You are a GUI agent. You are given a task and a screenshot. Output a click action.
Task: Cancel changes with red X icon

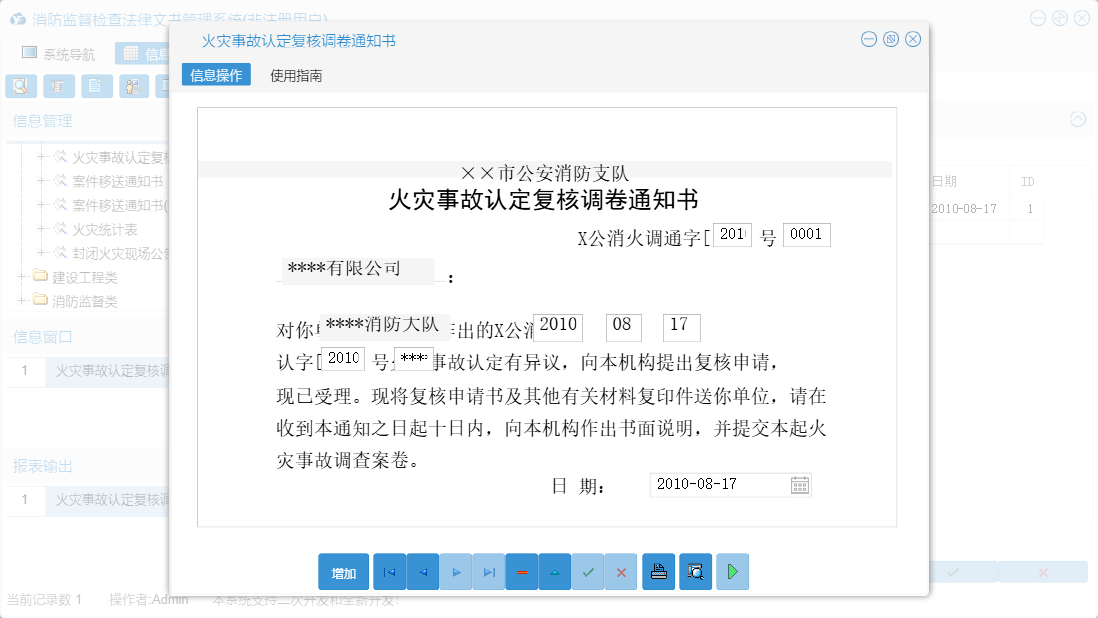[x=621, y=572]
